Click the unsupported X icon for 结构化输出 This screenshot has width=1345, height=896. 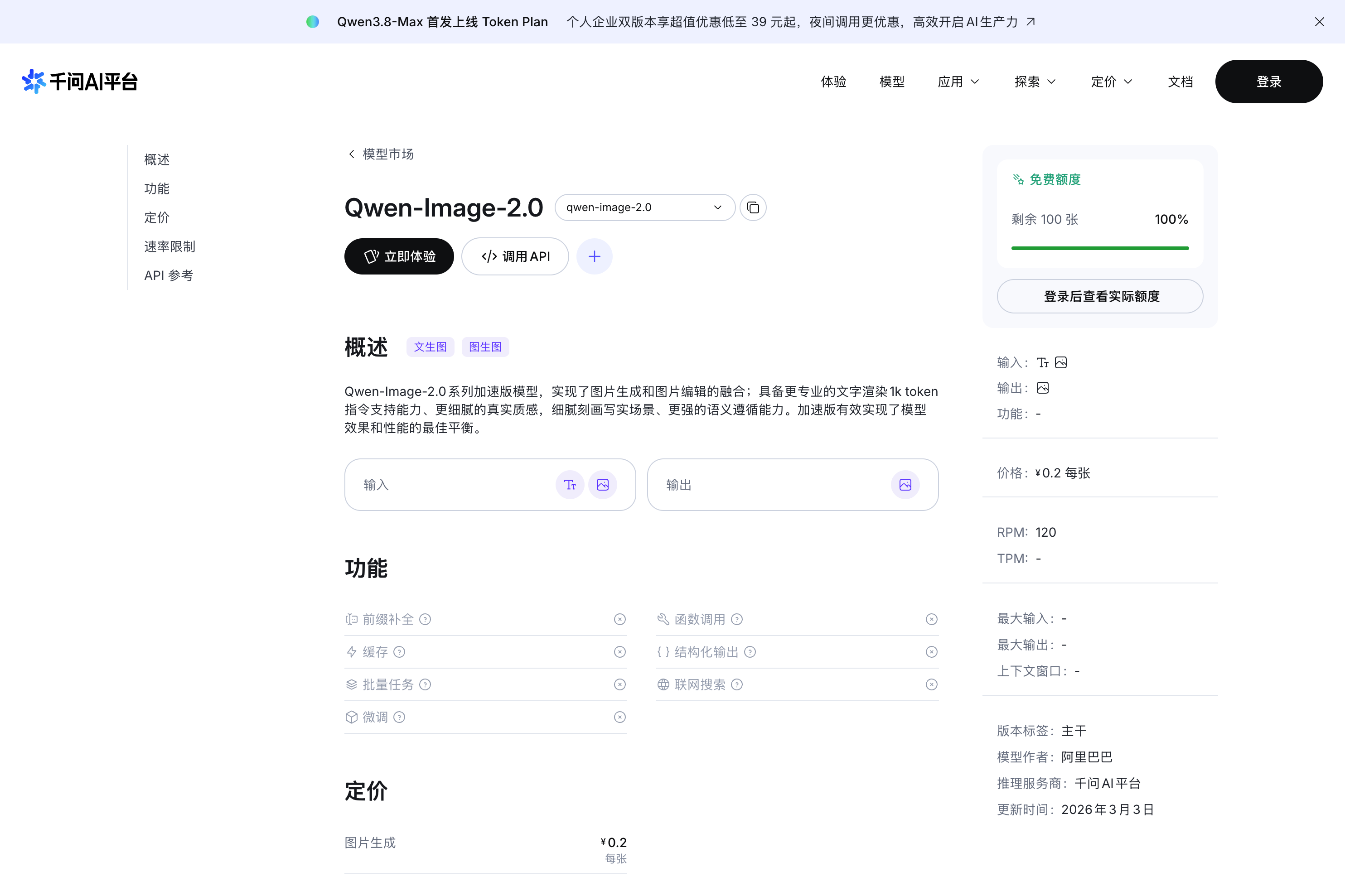click(x=932, y=652)
